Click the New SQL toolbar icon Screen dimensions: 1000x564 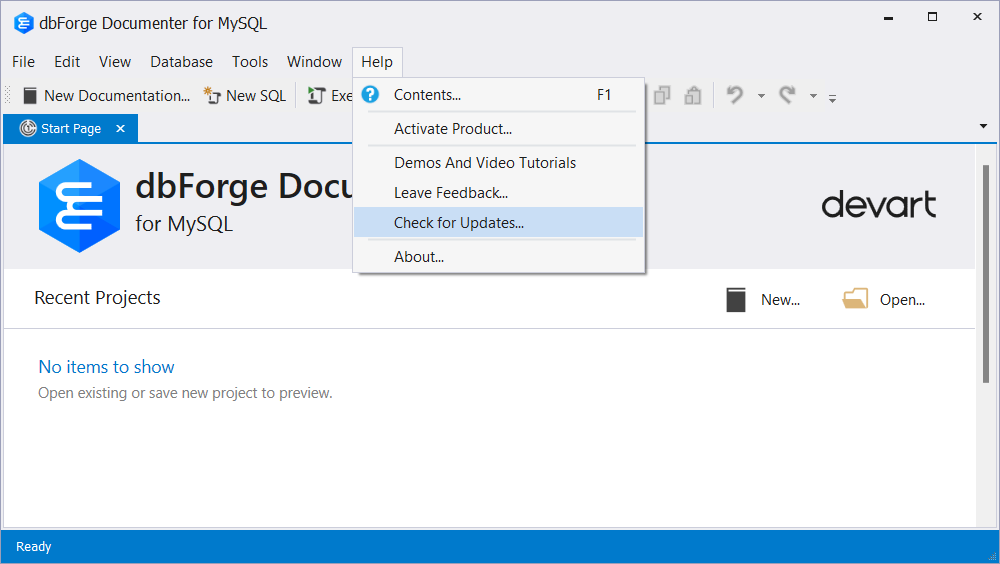coord(212,96)
